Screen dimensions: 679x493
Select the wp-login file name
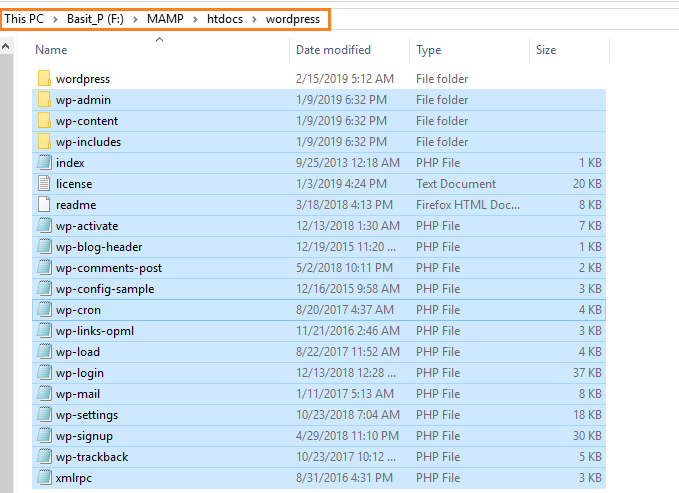tap(80, 373)
